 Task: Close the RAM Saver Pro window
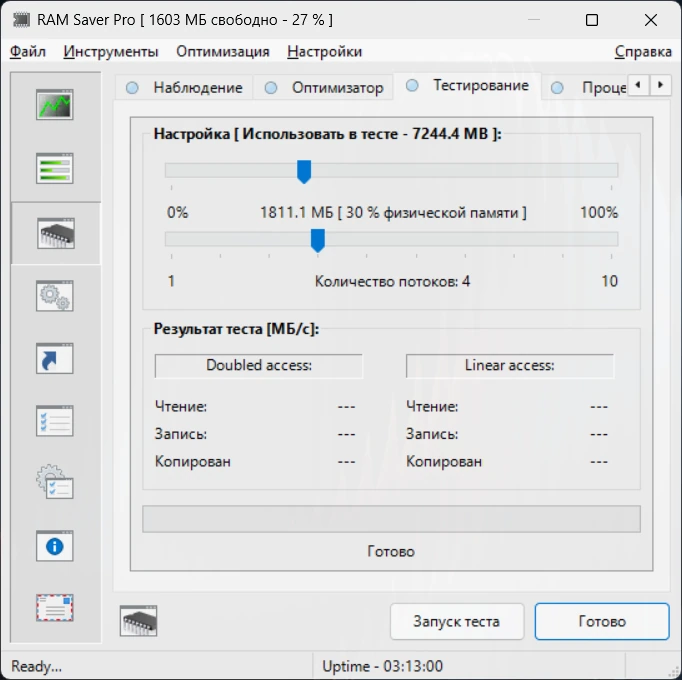[x=651, y=20]
